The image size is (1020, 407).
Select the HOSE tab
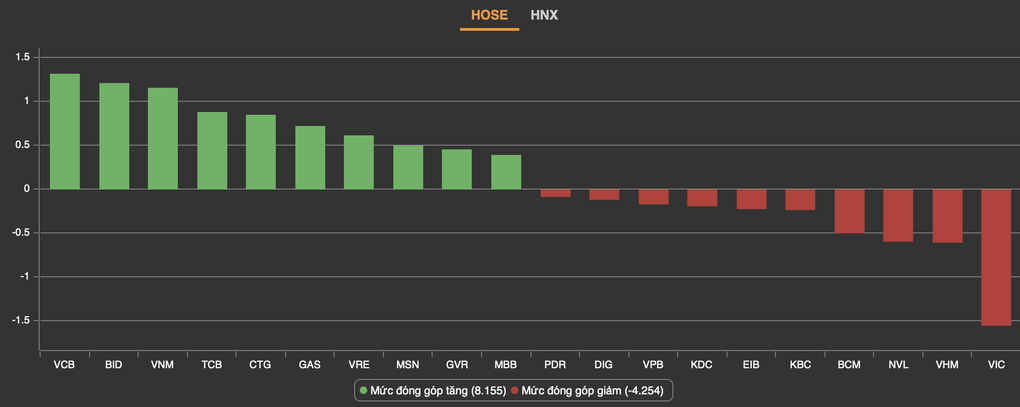pyautogui.click(x=489, y=15)
